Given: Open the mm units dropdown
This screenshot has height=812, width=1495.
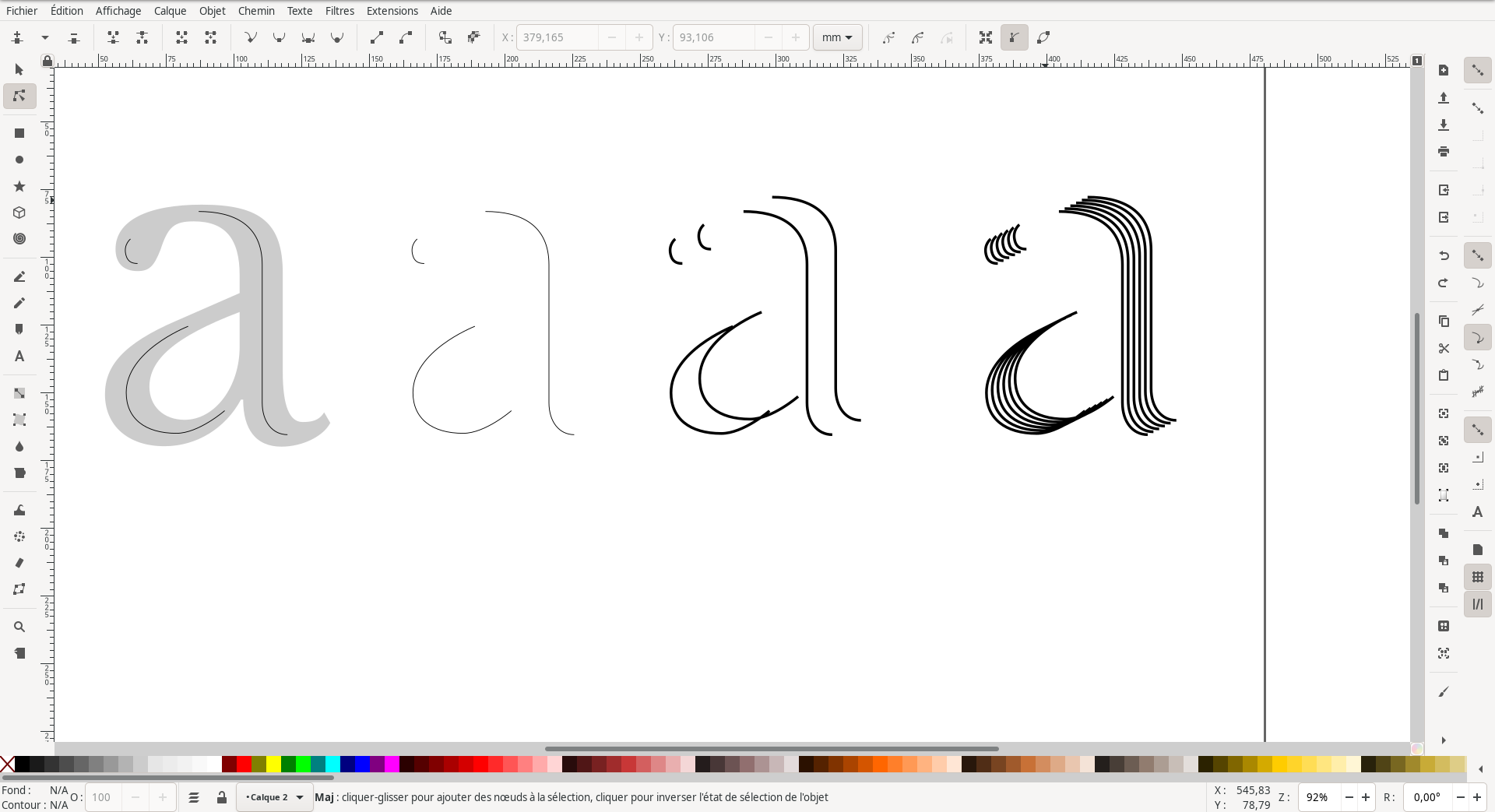Looking at the screenshot, I should click(x=837, y=37).
